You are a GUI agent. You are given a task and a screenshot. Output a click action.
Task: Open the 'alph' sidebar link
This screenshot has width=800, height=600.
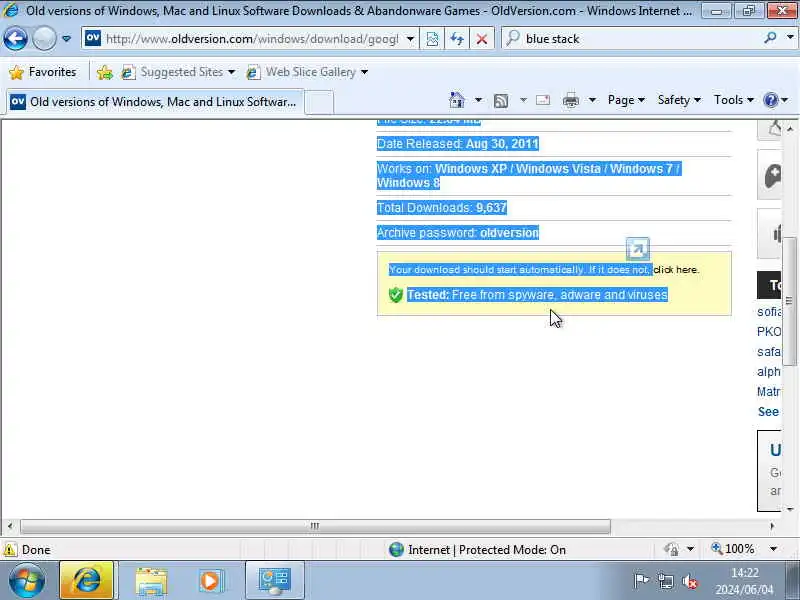[769, 371]
